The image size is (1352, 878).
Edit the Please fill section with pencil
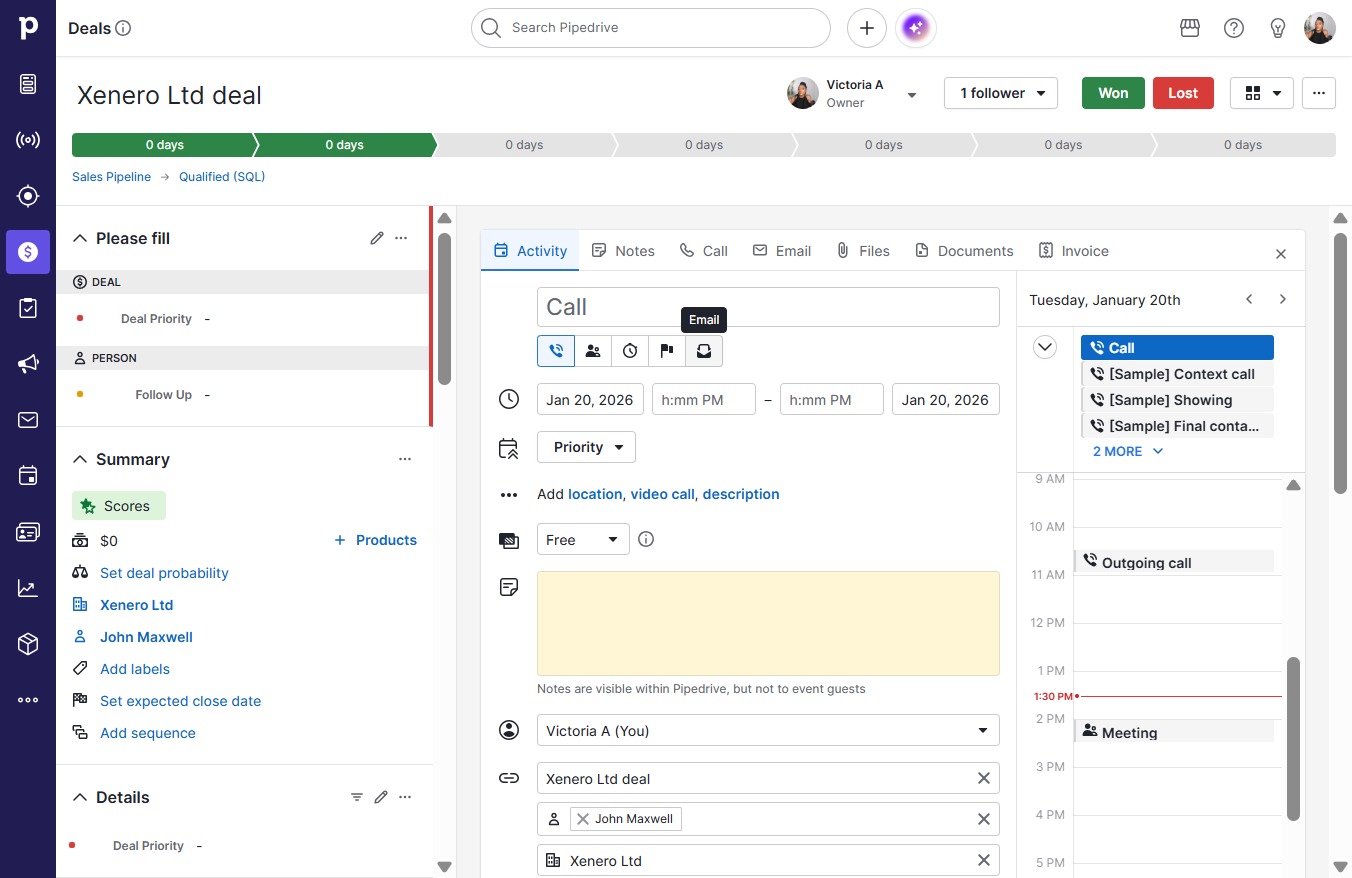377,238
